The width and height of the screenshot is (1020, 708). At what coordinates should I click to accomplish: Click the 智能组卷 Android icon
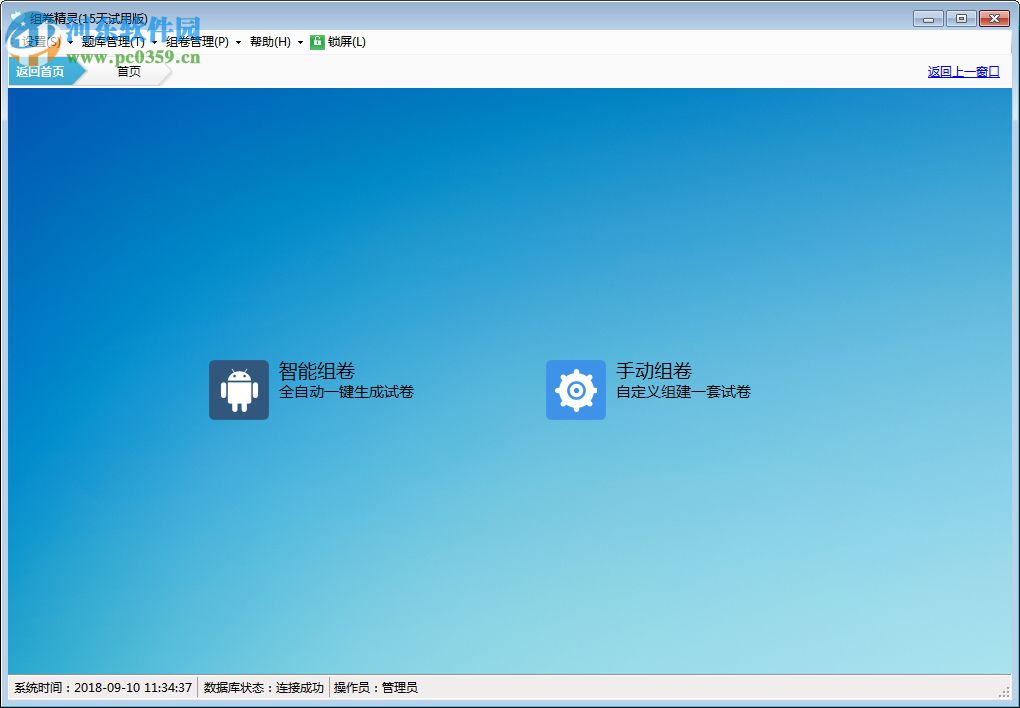coord(239,389)
